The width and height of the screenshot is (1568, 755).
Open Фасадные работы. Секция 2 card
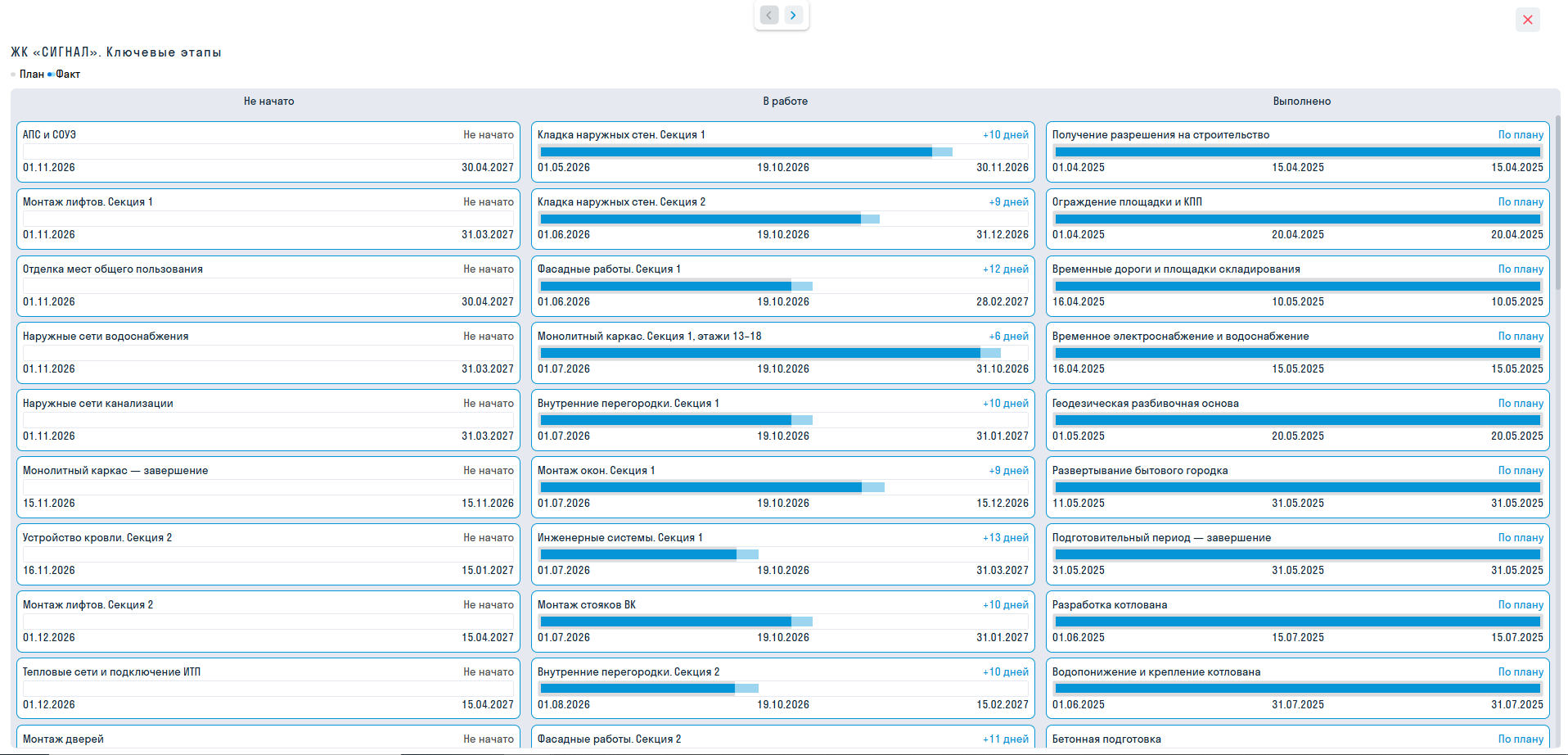[x=783, y=737]
